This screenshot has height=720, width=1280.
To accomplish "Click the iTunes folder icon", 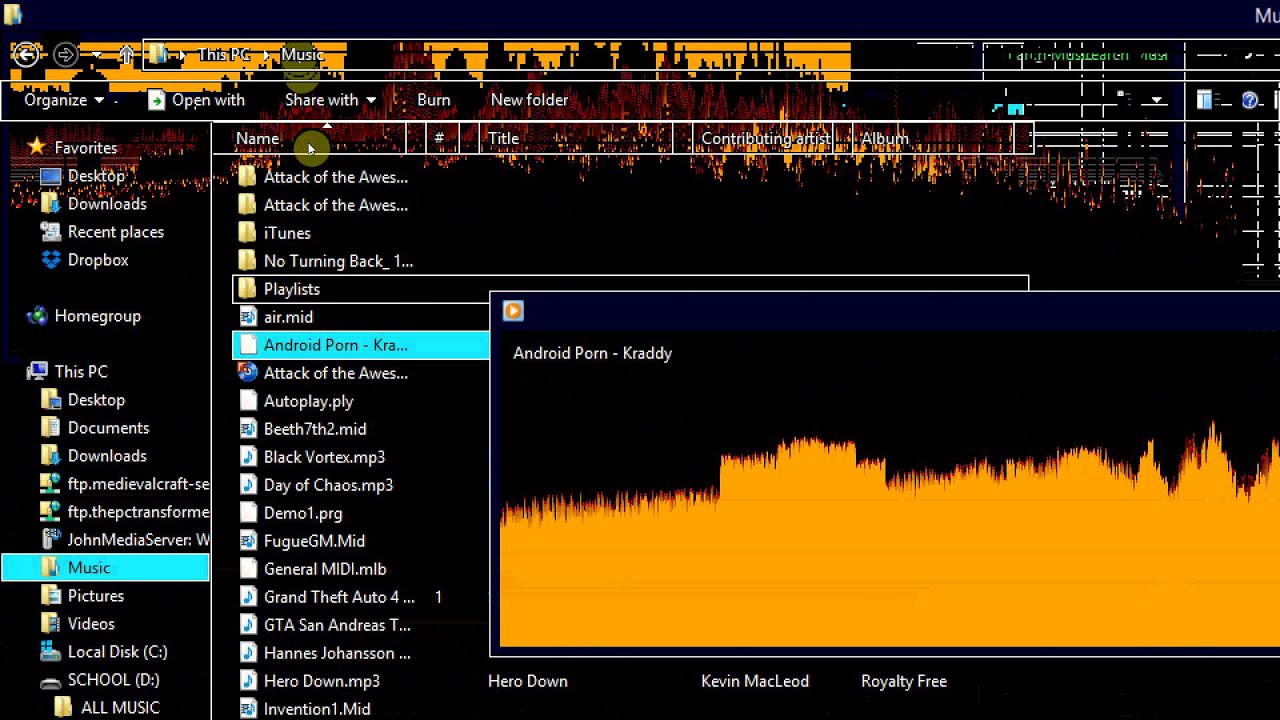I will [248, 233].
